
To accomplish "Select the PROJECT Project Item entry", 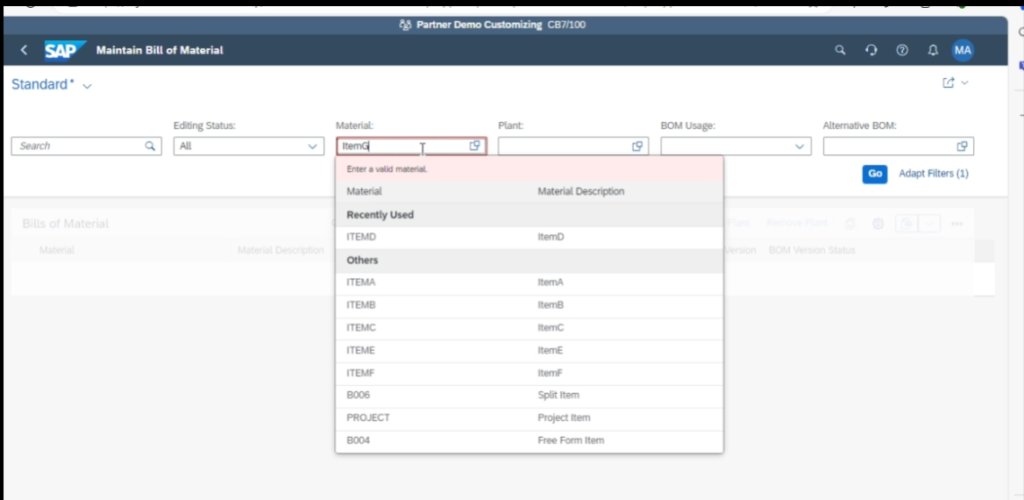I will (368, 418).
